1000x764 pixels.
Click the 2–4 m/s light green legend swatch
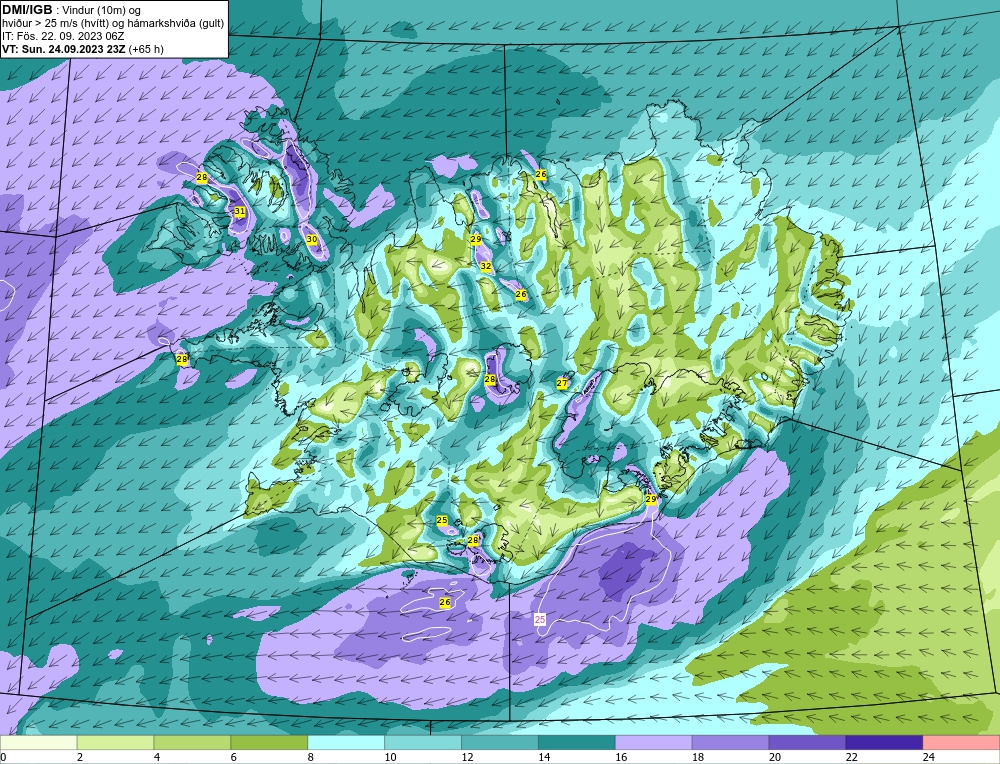coord(115,743)
